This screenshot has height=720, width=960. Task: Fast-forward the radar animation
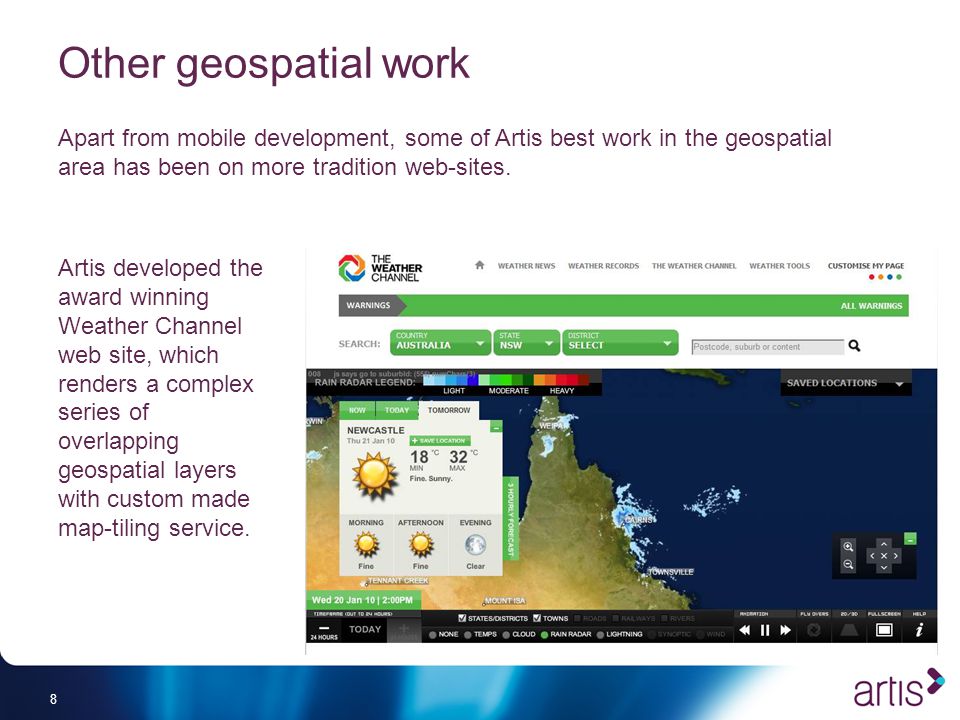point(785,630)
